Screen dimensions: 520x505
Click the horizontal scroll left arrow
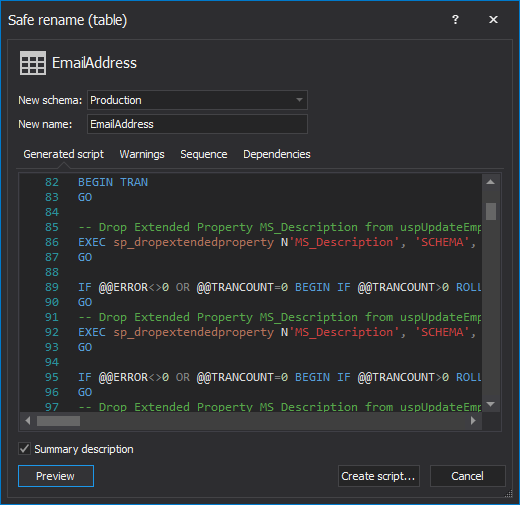point(28,421)
